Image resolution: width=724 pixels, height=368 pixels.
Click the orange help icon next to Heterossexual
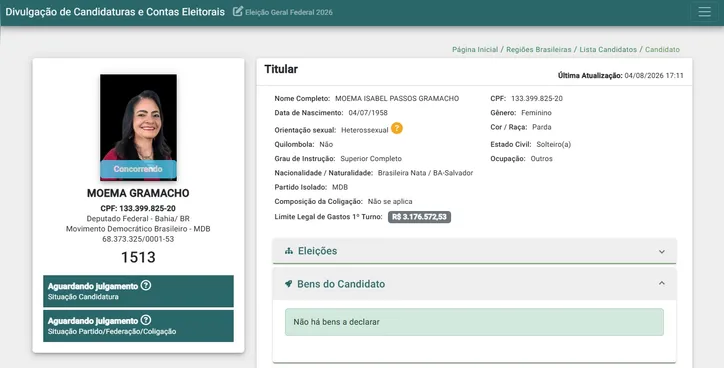[x=397, y=128]
